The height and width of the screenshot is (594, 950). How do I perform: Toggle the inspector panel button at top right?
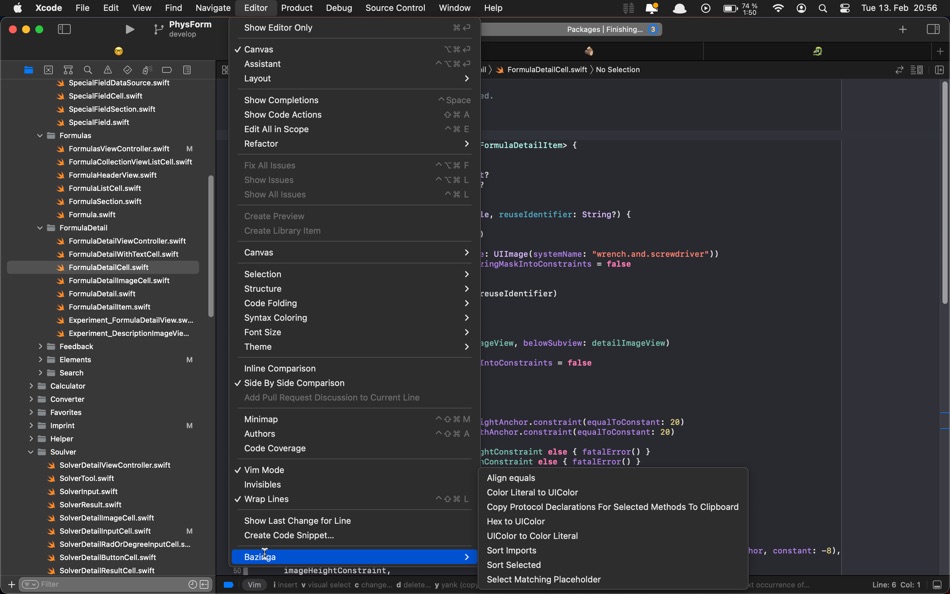pos(933,29)
